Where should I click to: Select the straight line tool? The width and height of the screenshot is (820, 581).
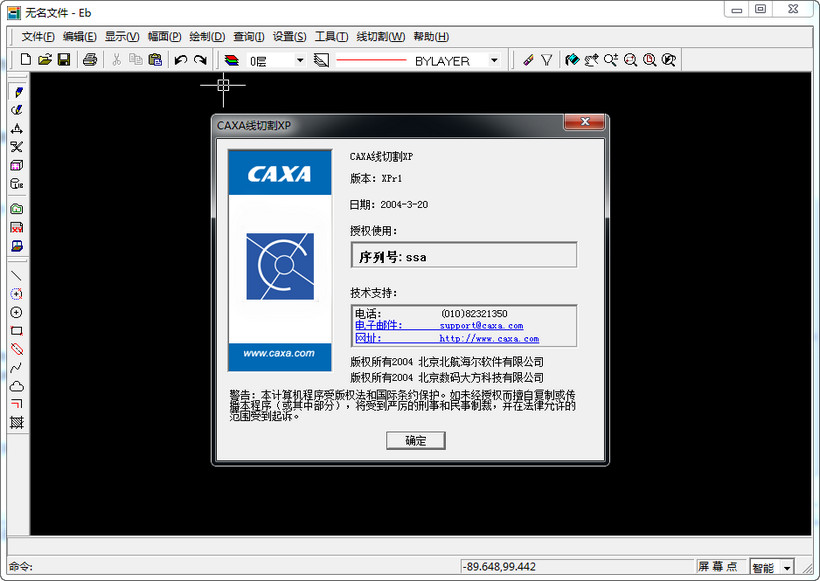[17, 276]
